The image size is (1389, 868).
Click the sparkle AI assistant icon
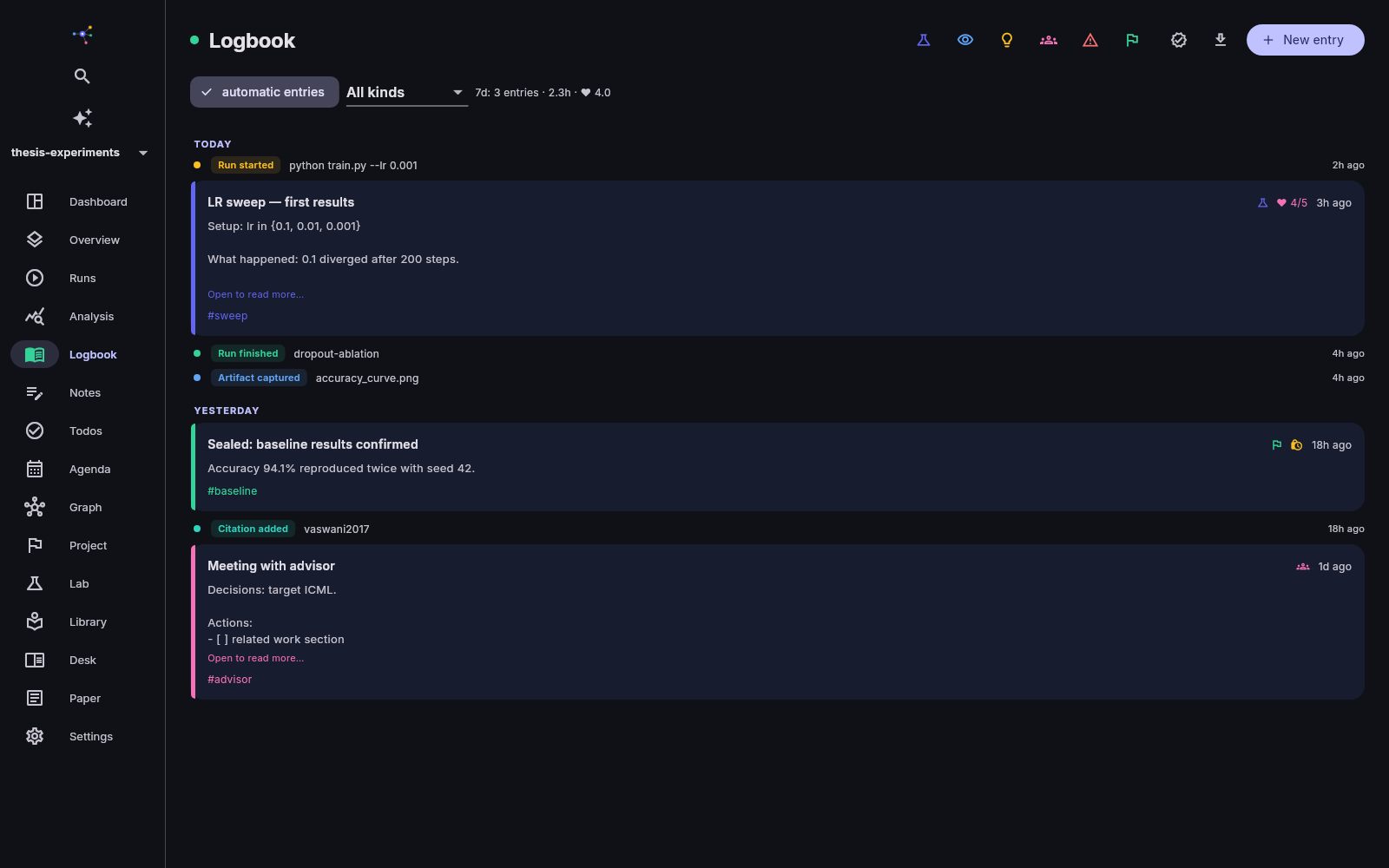(x=82, y=118)
